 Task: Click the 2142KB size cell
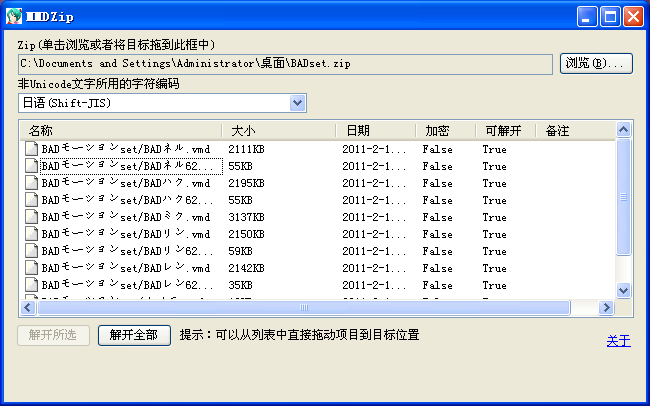click(246, 268)
